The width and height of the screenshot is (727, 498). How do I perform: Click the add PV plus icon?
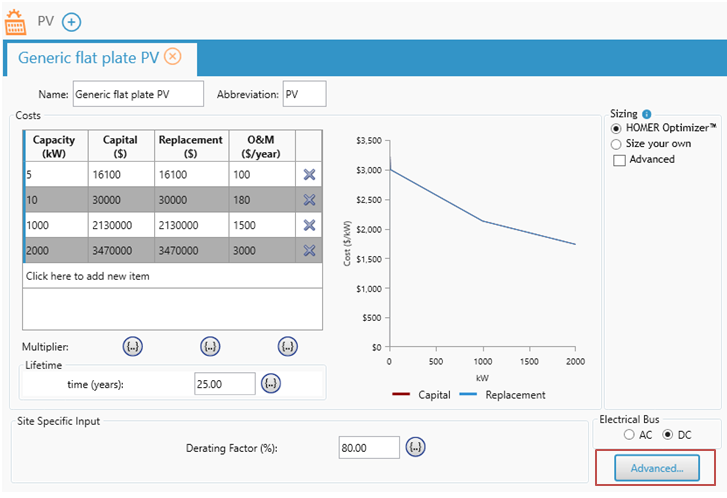click(x=72, y=21)
